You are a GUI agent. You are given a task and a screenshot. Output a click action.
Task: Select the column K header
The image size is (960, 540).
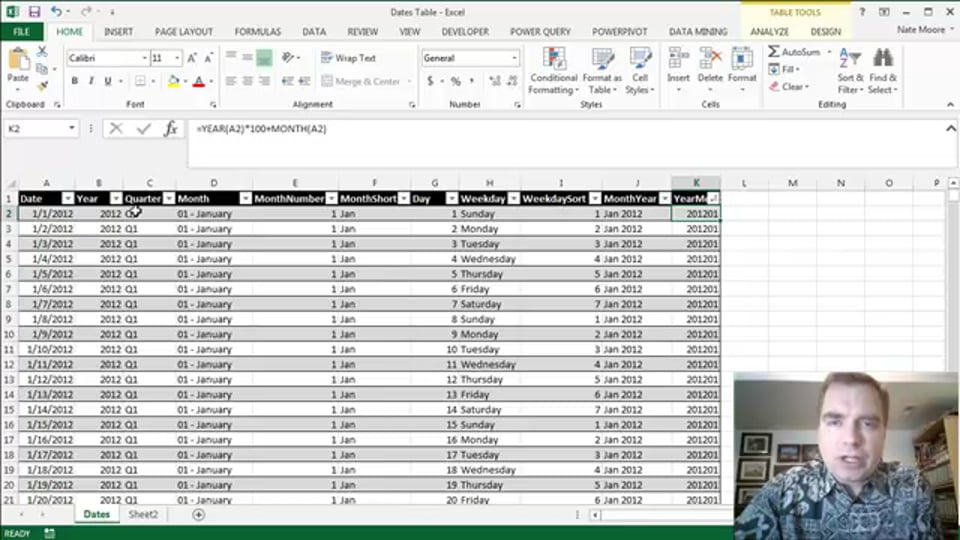click(x=696, y=182)
